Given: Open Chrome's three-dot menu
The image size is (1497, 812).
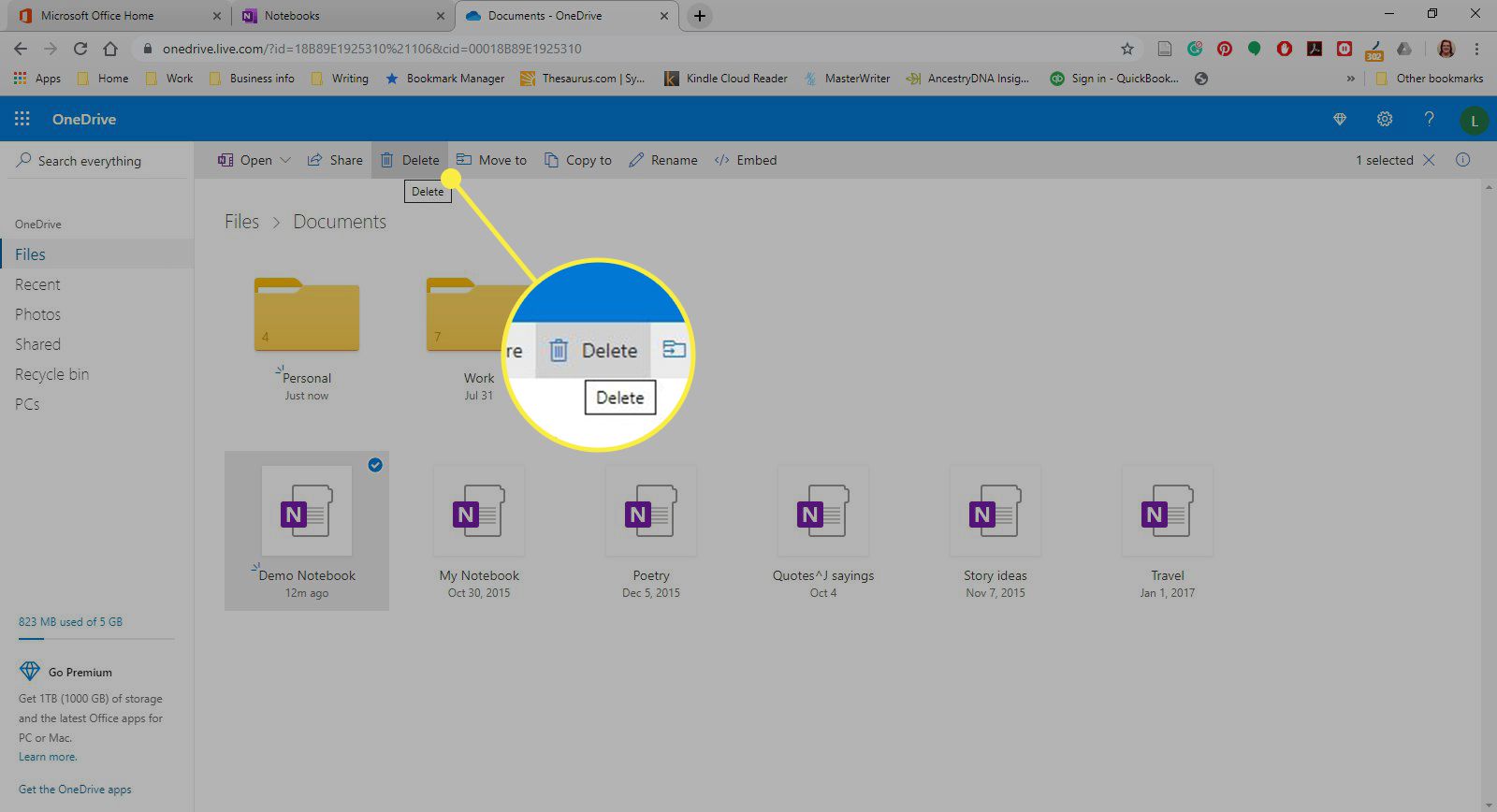Looking at the screenshot, I should (1476, 49).
